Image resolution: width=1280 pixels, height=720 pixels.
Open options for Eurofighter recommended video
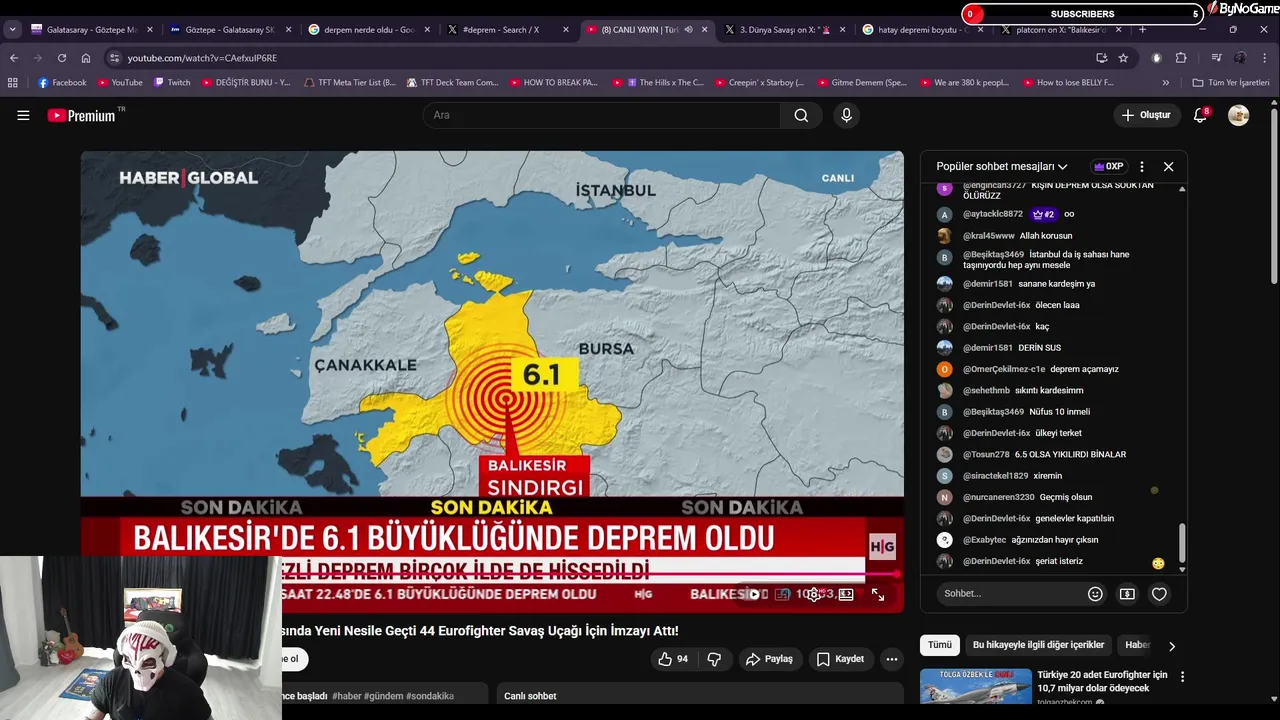coord(1182,677)
